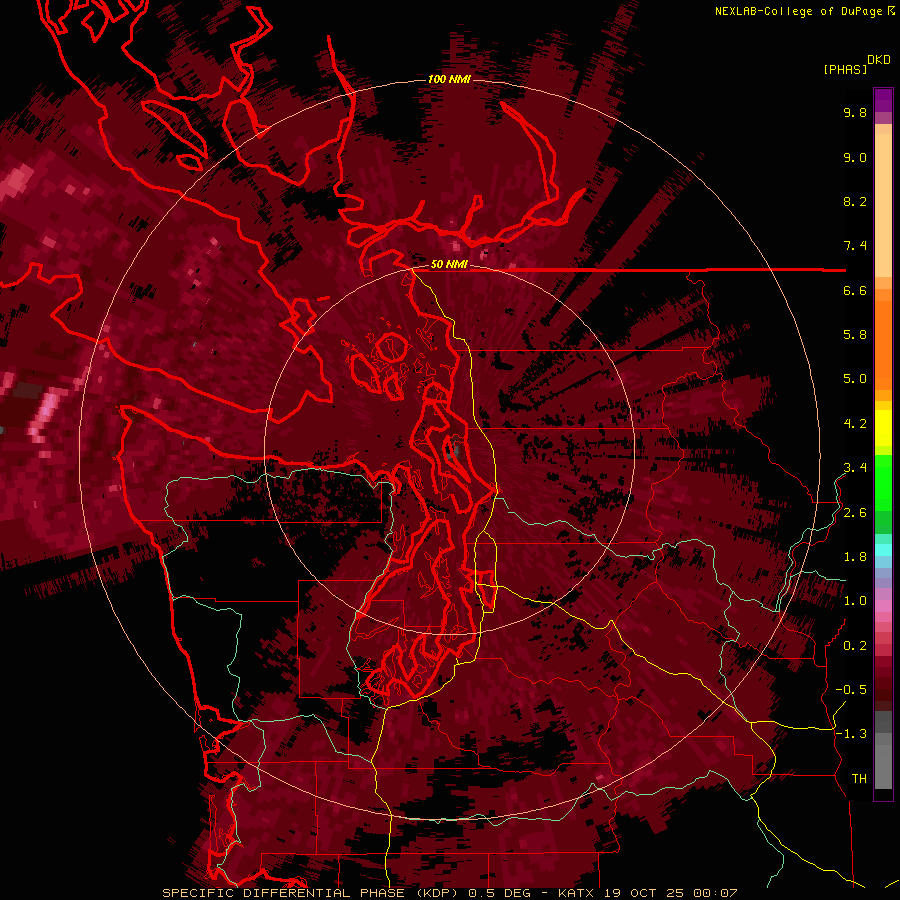Image resolution: width=900 pixels, height=900 pixels.
Task: Click the 1.8 value on color scale
Action: pyautogui.click(x=855, y=557)
